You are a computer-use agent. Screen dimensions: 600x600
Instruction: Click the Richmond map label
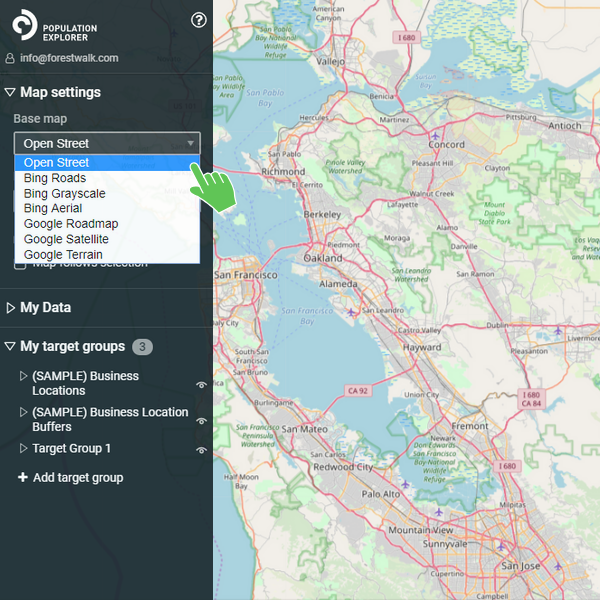click(283, 171)
